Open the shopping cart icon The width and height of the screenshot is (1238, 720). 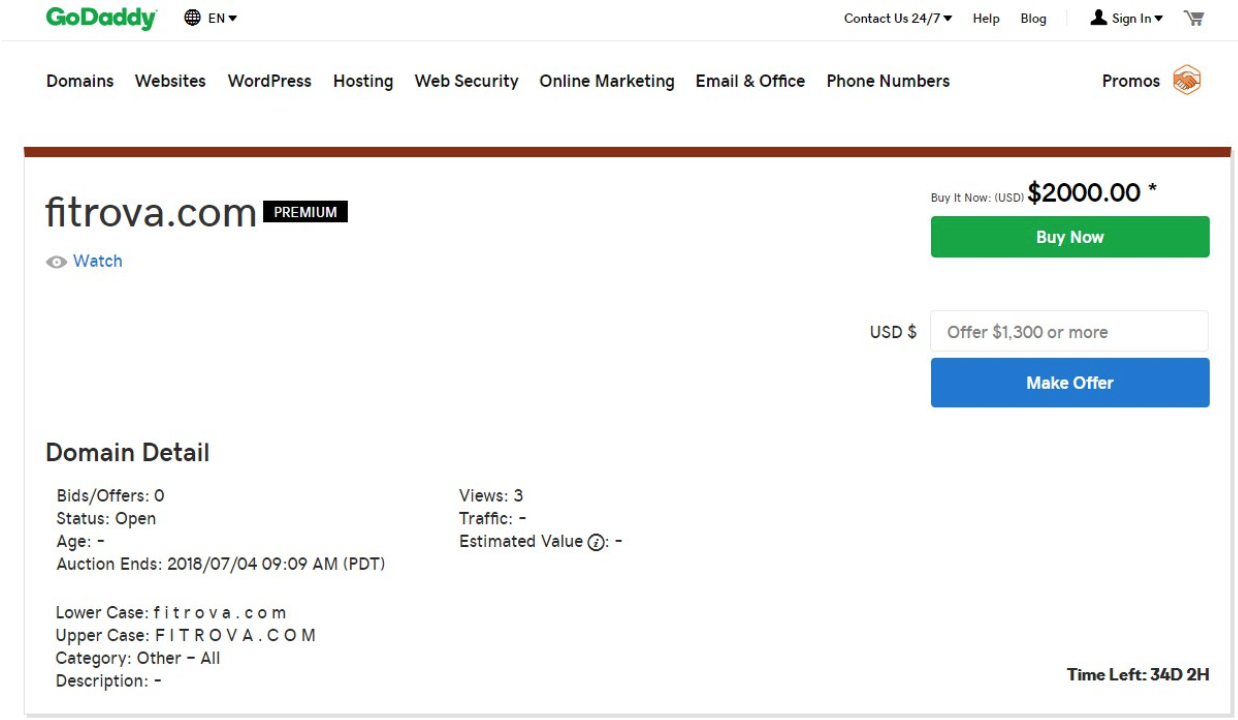coord(1194,18)
